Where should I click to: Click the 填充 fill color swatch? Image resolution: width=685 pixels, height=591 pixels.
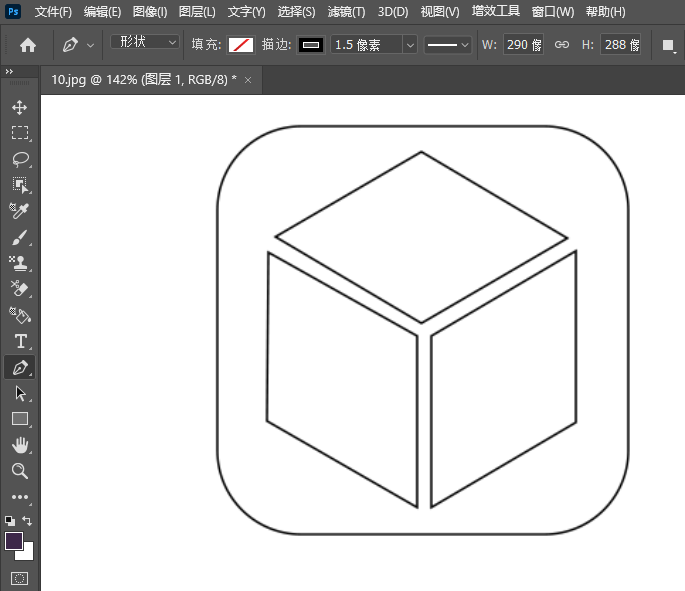tap(241, 45)
